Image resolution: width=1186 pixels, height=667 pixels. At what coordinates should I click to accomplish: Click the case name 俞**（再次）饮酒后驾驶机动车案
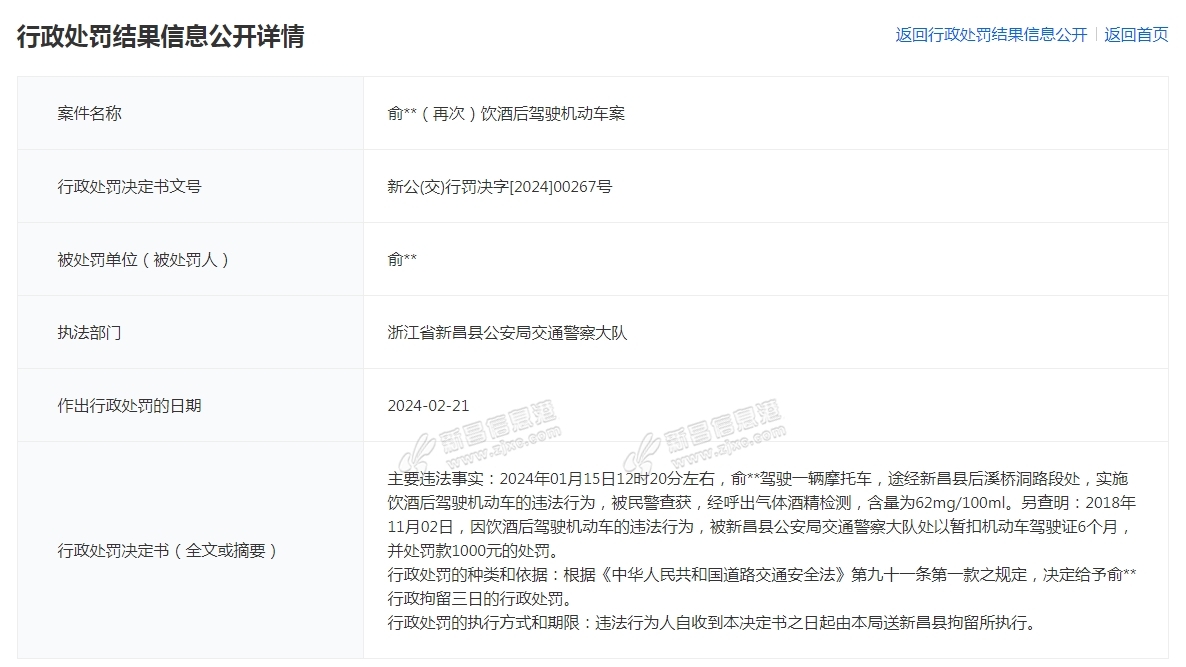[x=506, y=113]
